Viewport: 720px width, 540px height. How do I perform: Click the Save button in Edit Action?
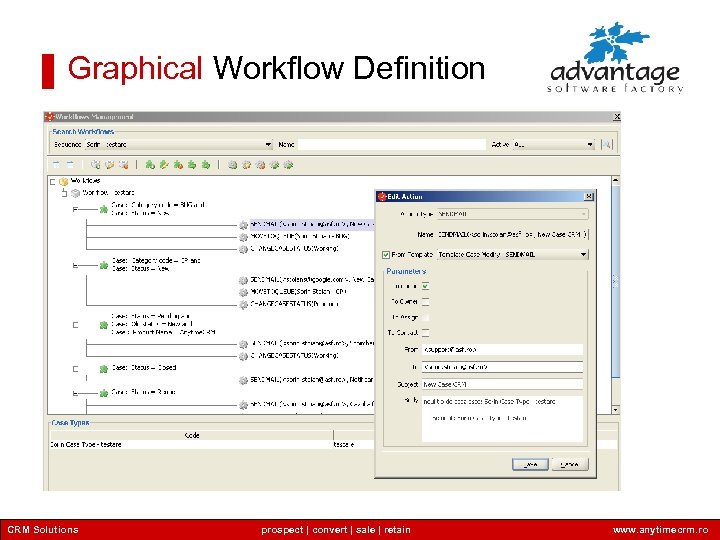[x=530, y=465]
